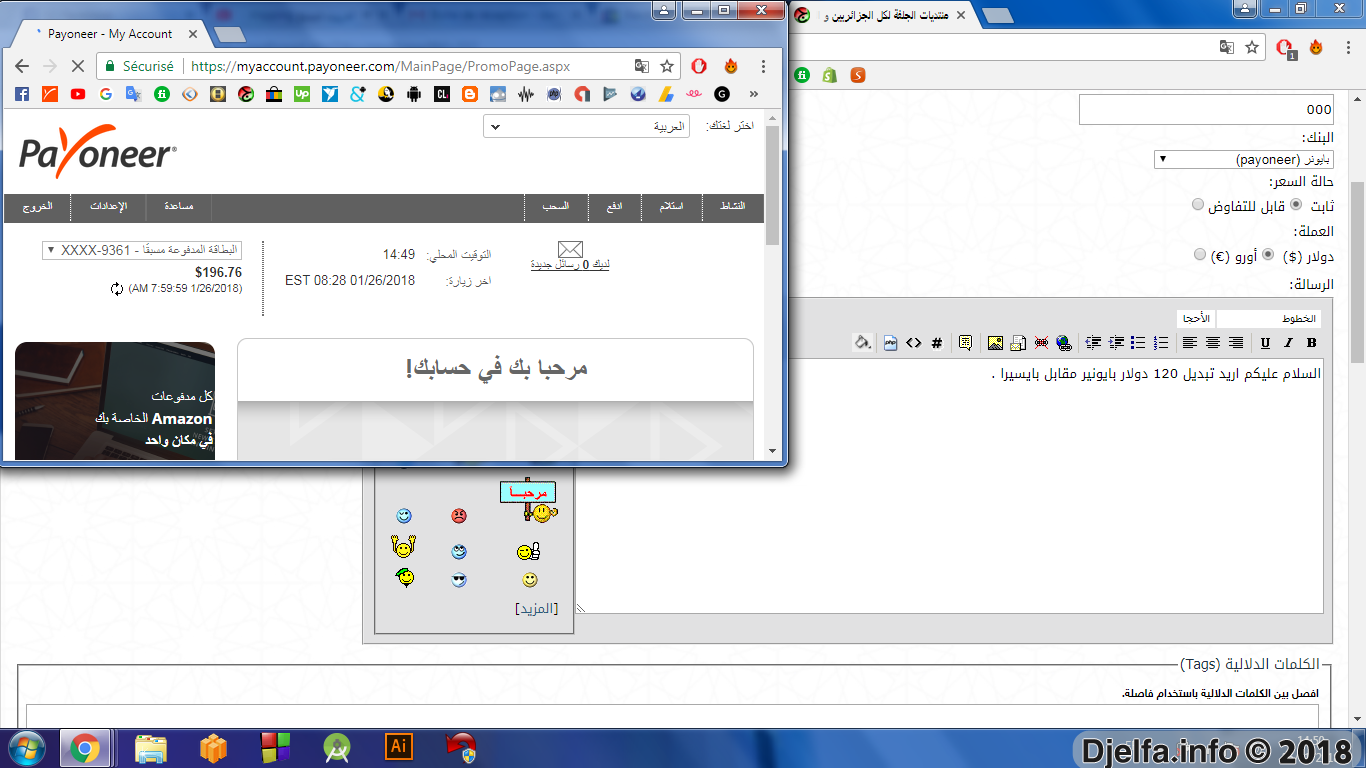Open the Payoneer language selector dropdown
Image resolution: width=1366 pixels, height=768 pixels.
pyautogui.click(x=586, y=126)
